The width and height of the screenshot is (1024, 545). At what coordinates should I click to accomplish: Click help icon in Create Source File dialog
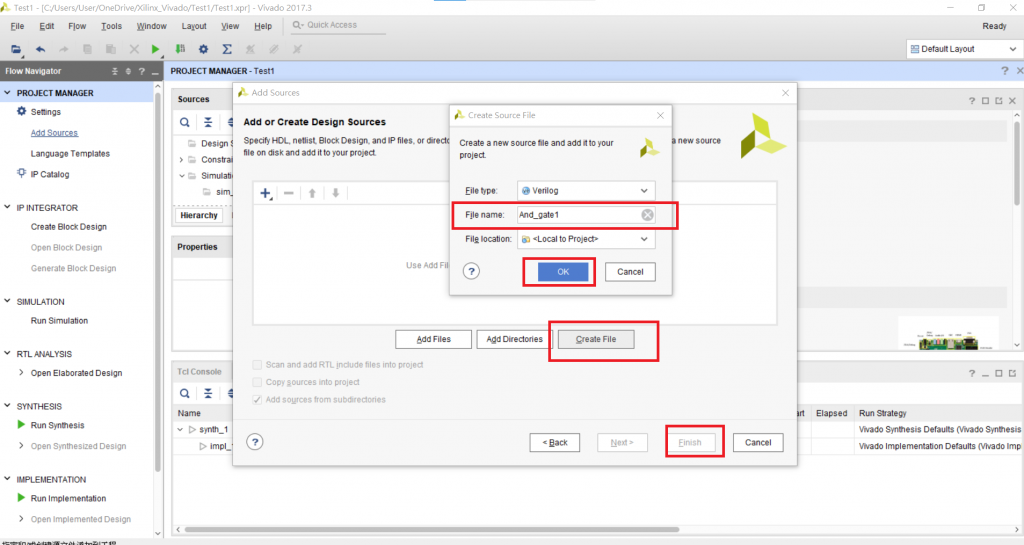tap(471, 272)
